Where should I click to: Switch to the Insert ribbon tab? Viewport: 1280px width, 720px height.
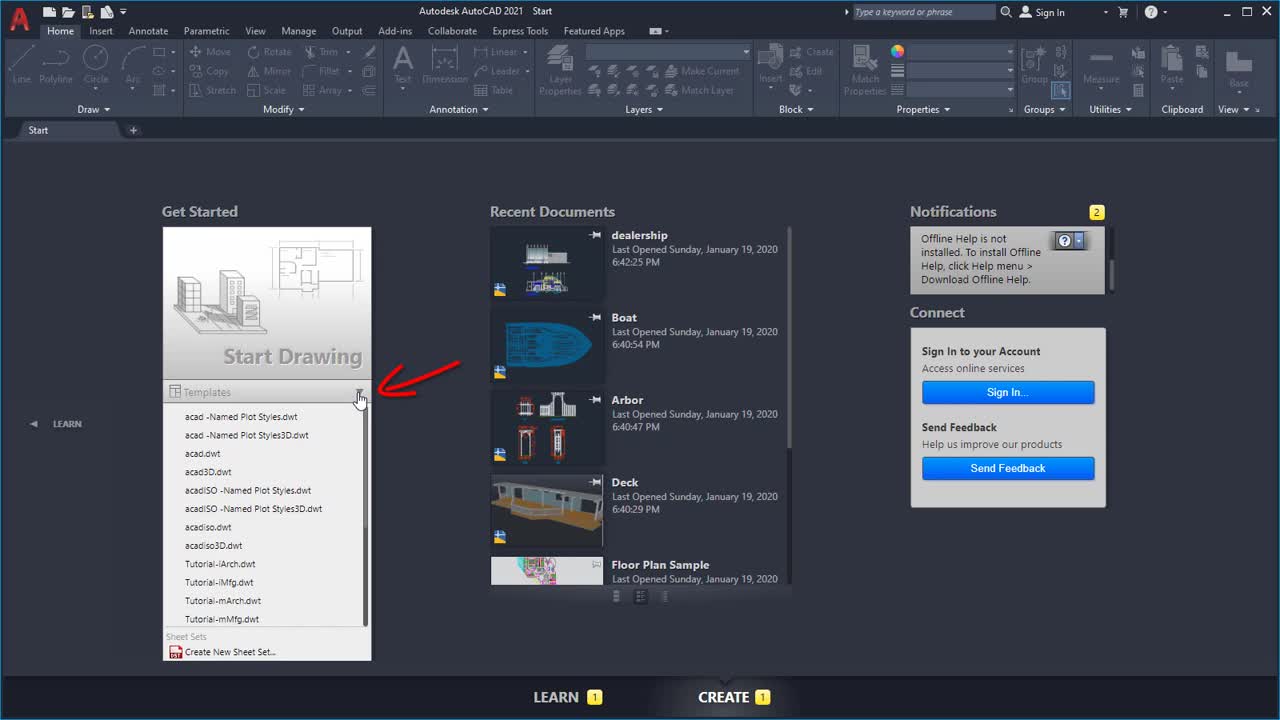[101, 31]
